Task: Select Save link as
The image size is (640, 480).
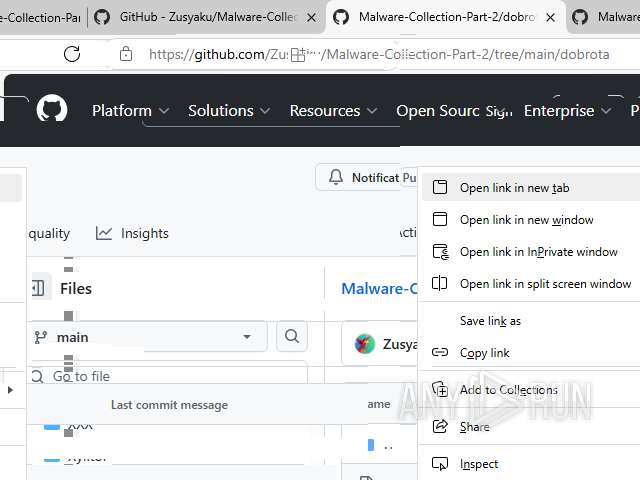Action: coord(531,321)
